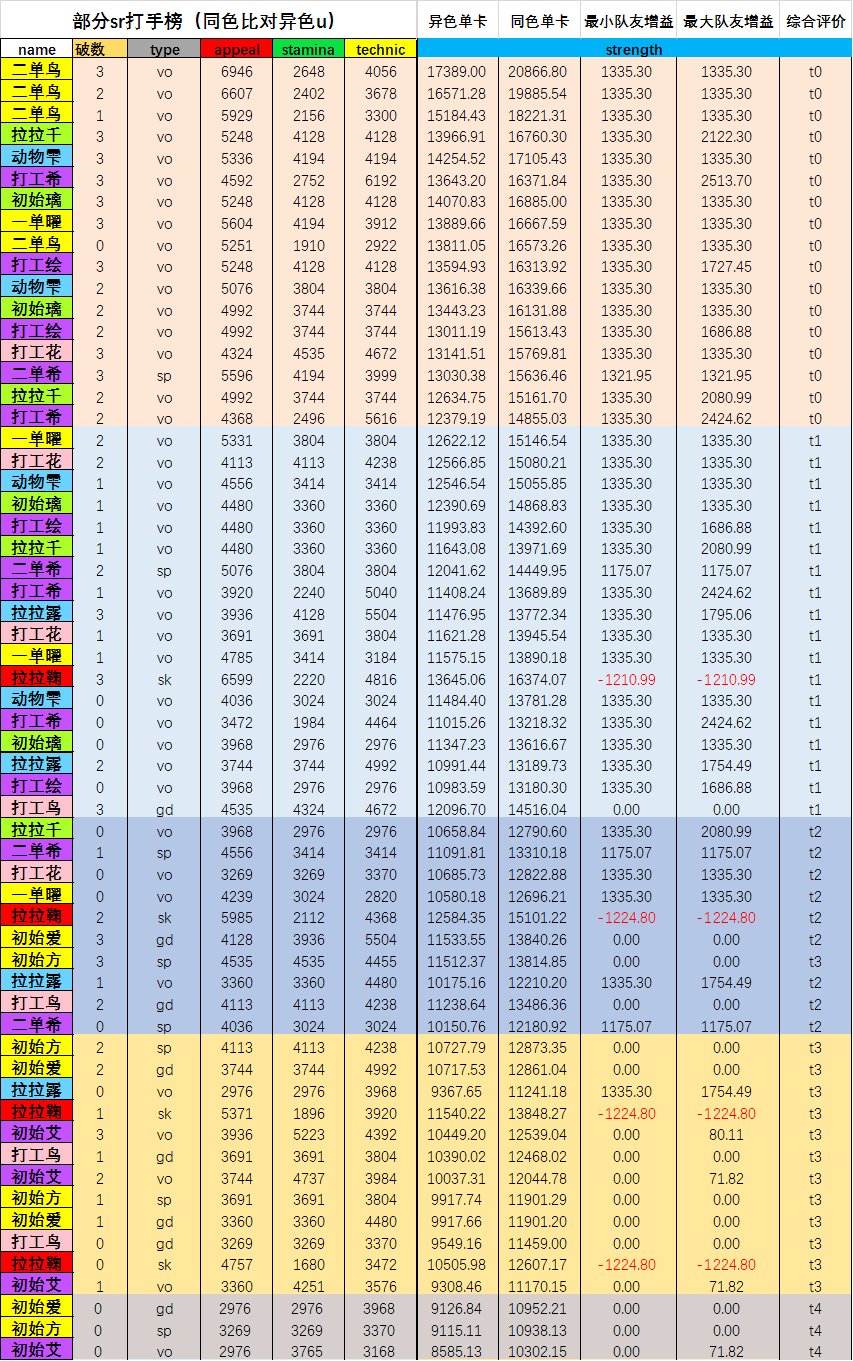This screenshot has height=1361, width=853.
Task: Select stamina value 5223
Action: 308,1134
